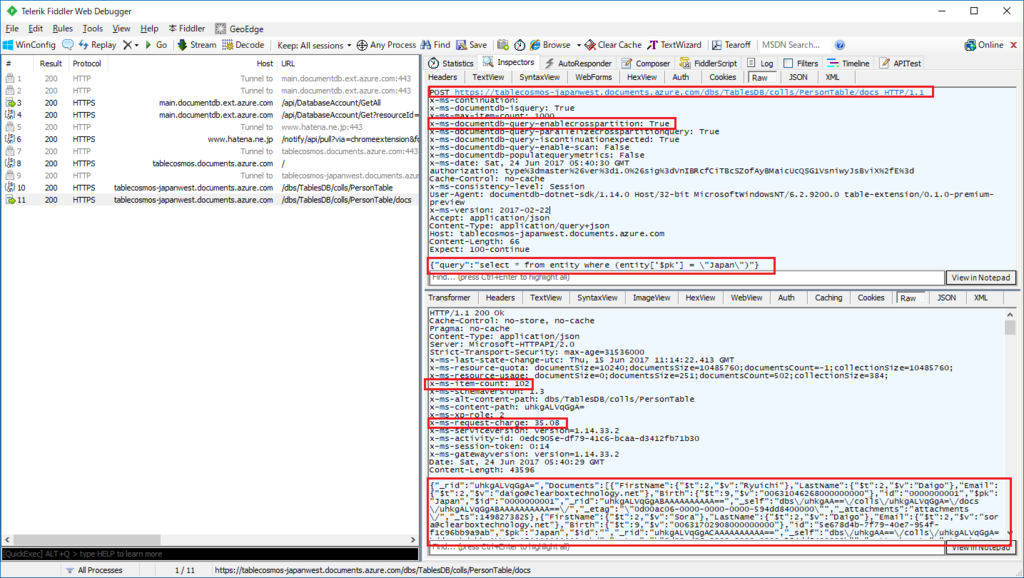Select the request SyntaxView tab

click(539, 77)
